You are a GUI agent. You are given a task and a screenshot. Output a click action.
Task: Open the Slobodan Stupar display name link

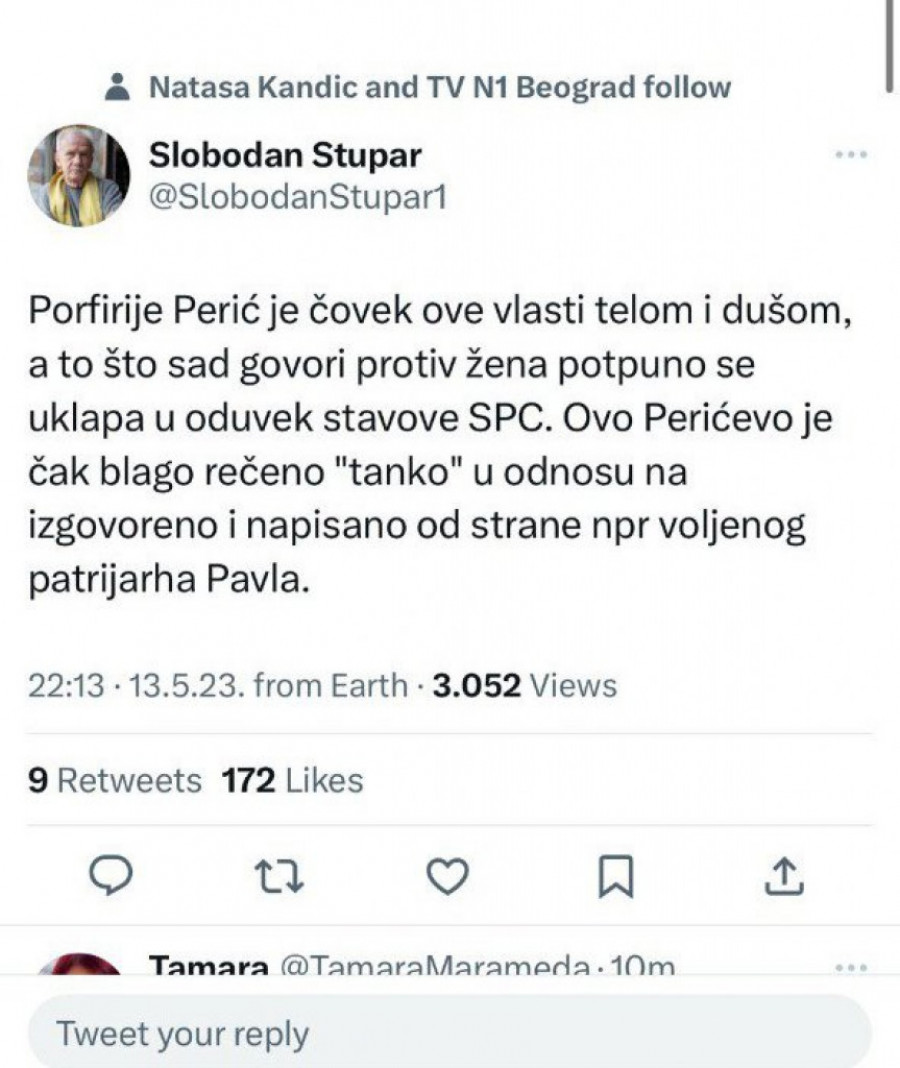[285, 155]
